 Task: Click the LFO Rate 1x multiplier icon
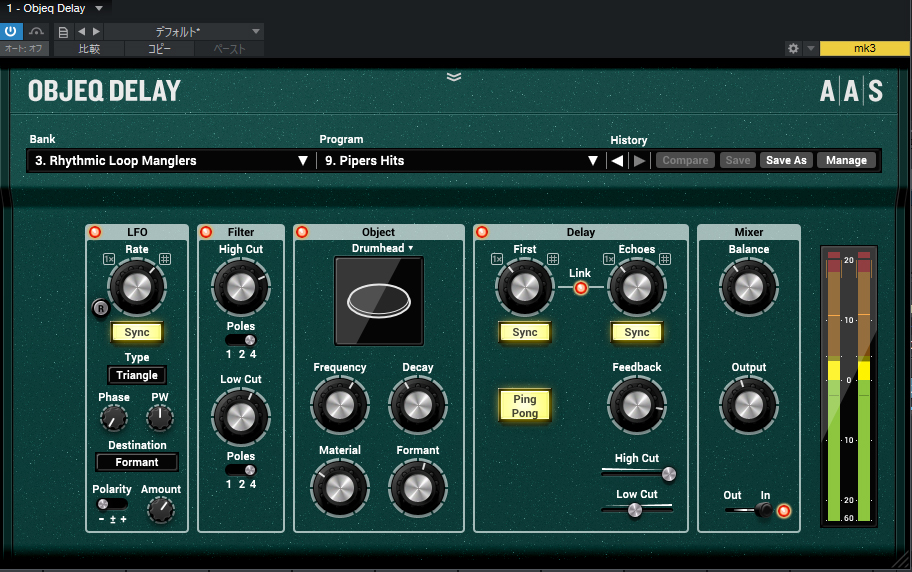[109, 259]
